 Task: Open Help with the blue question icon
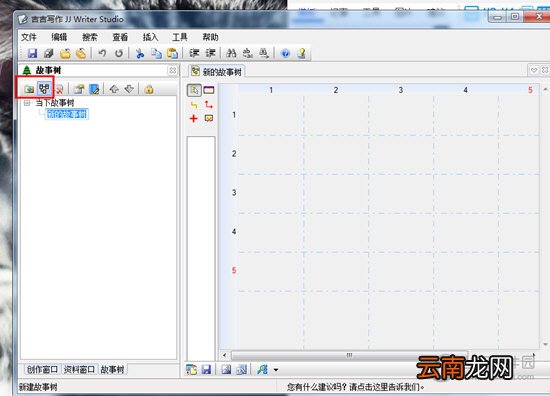[285, 53]
